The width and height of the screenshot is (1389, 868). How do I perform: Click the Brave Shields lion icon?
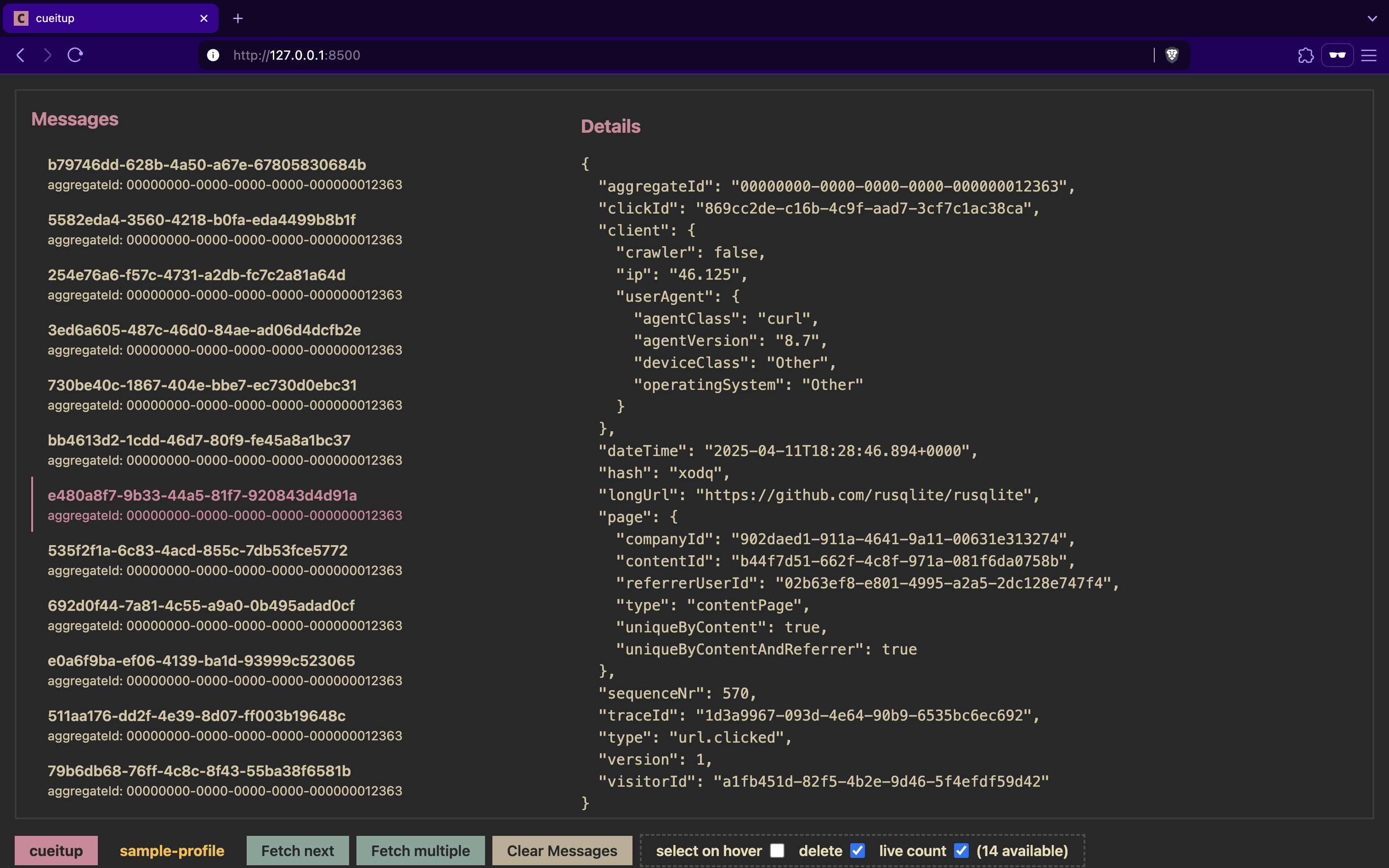tap(1172, 55)
